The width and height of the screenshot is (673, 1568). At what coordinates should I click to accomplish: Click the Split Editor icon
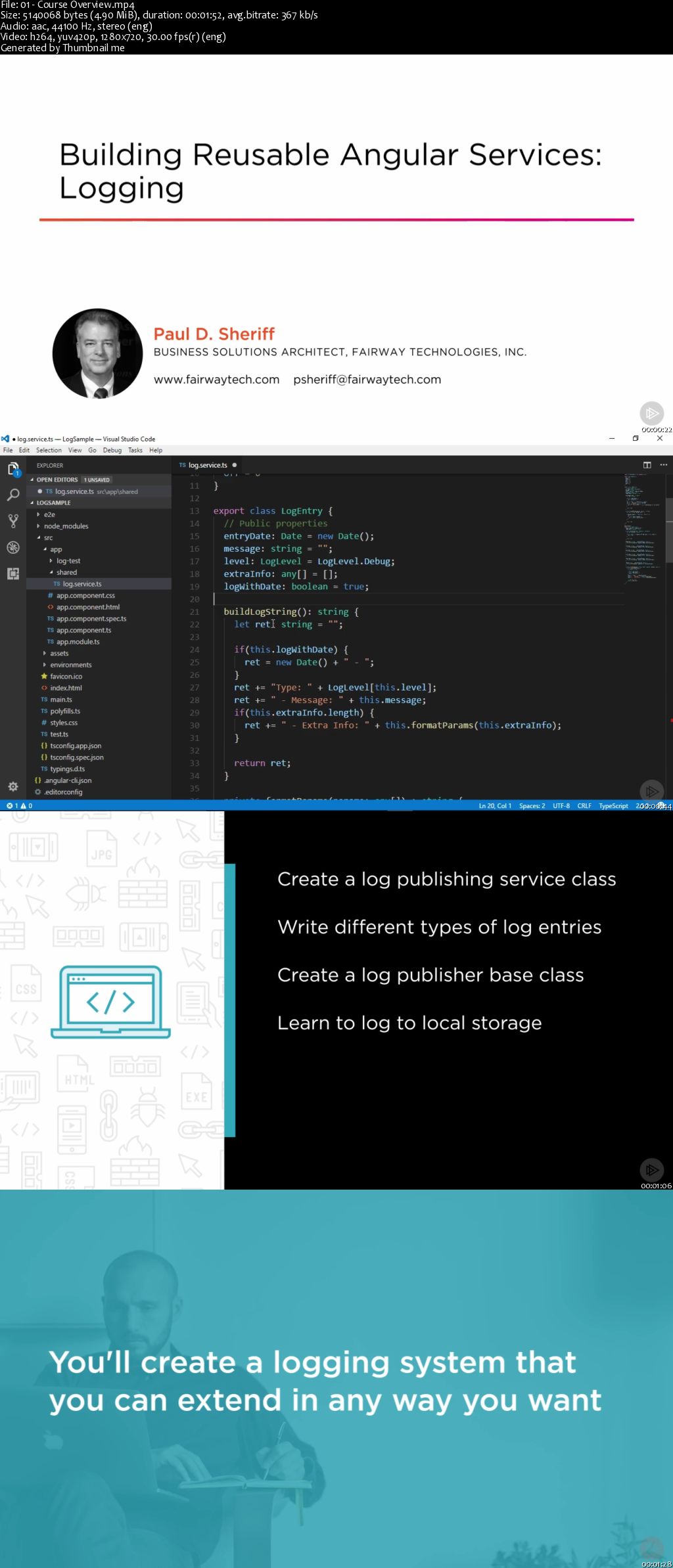point(647,465)
